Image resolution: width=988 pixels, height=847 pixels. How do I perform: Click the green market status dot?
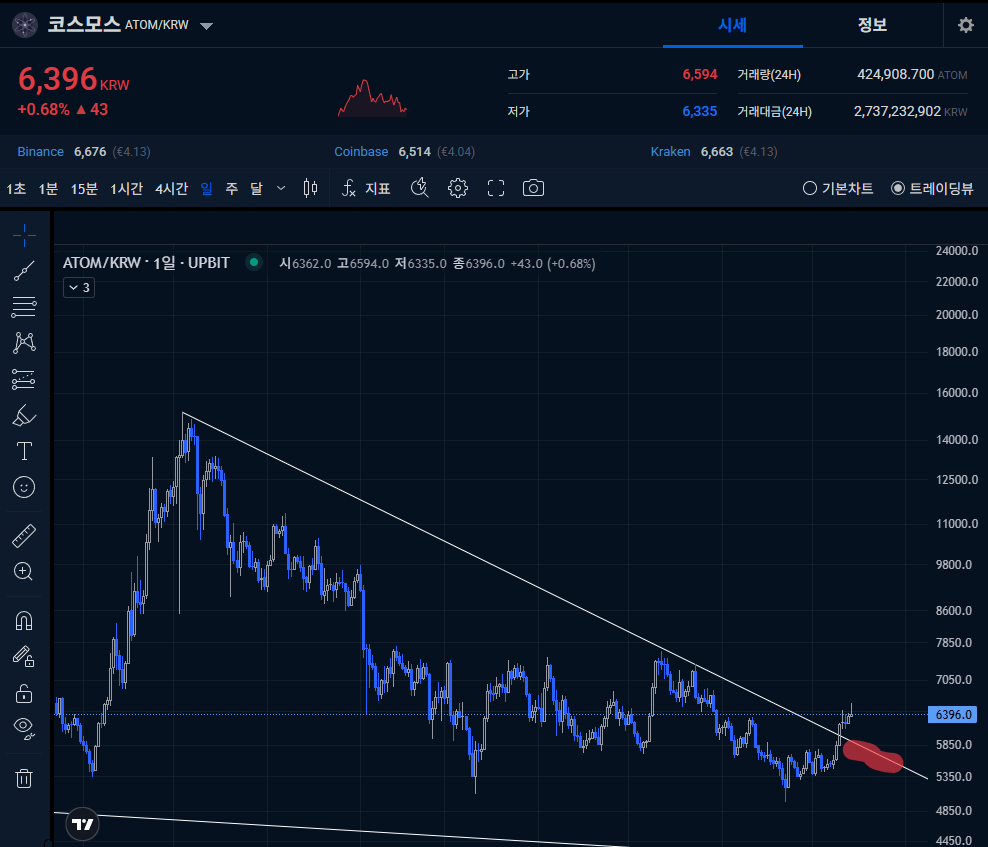[254, 262]
